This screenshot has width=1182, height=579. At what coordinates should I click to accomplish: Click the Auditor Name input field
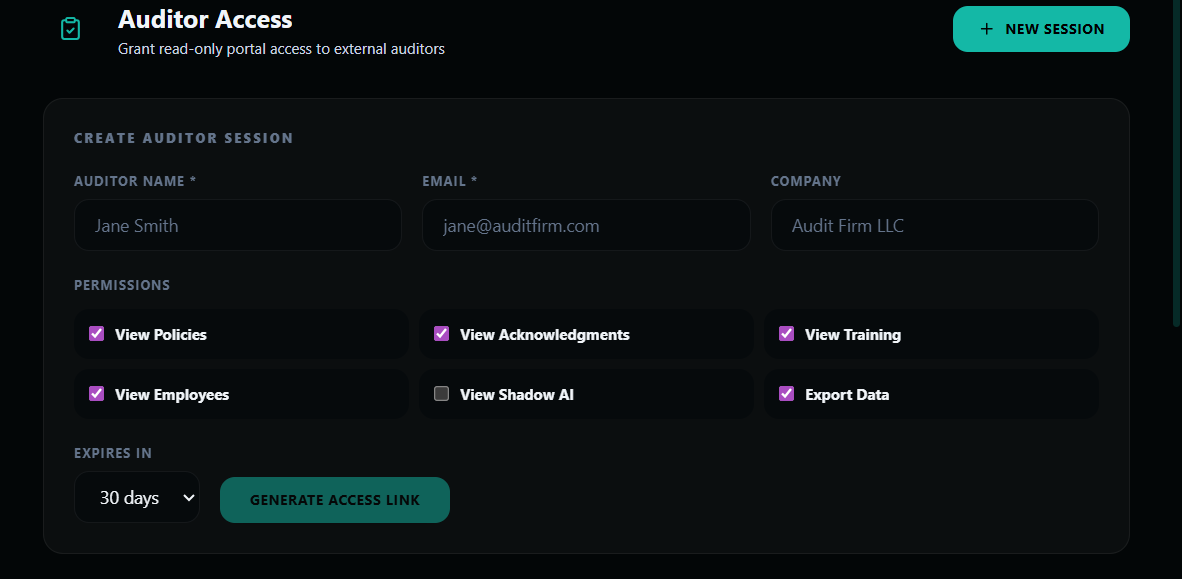coord(237,225)
